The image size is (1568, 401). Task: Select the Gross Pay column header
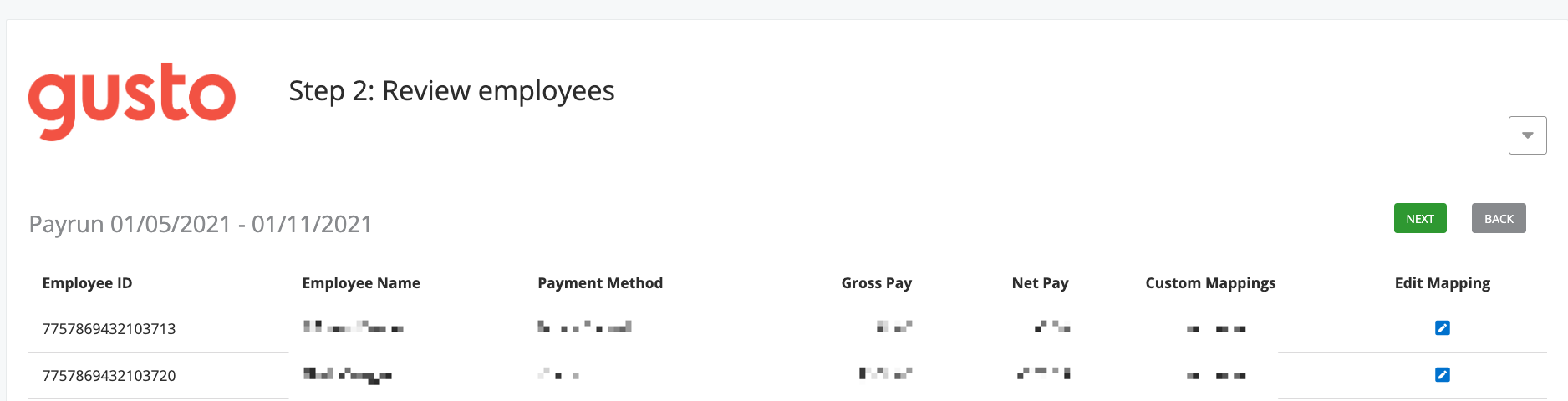876,283
